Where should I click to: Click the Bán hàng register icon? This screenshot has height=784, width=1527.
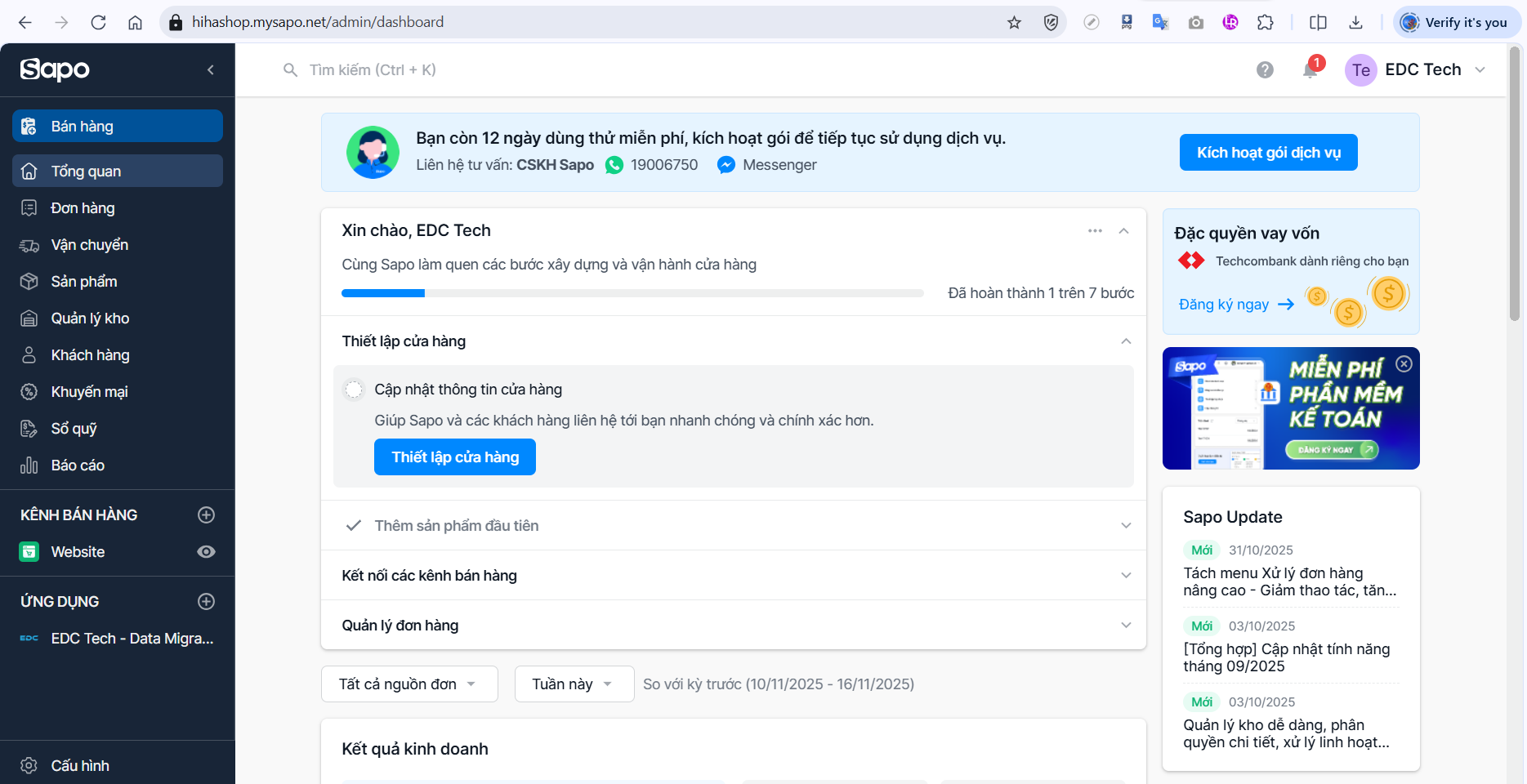tap(29, 127)
